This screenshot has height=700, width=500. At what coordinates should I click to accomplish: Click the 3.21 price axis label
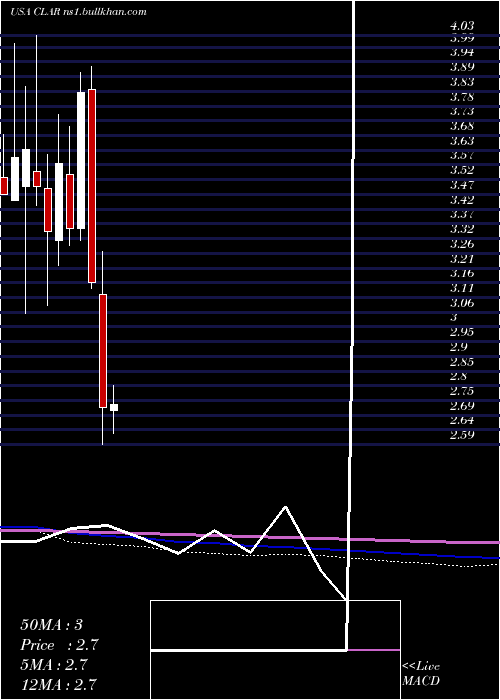(462, 259)
